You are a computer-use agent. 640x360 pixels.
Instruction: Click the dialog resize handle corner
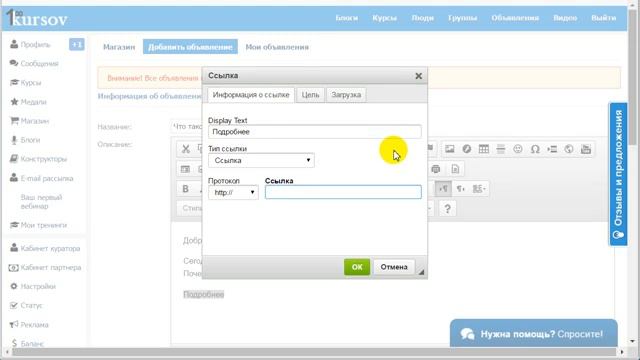point(421,272)
